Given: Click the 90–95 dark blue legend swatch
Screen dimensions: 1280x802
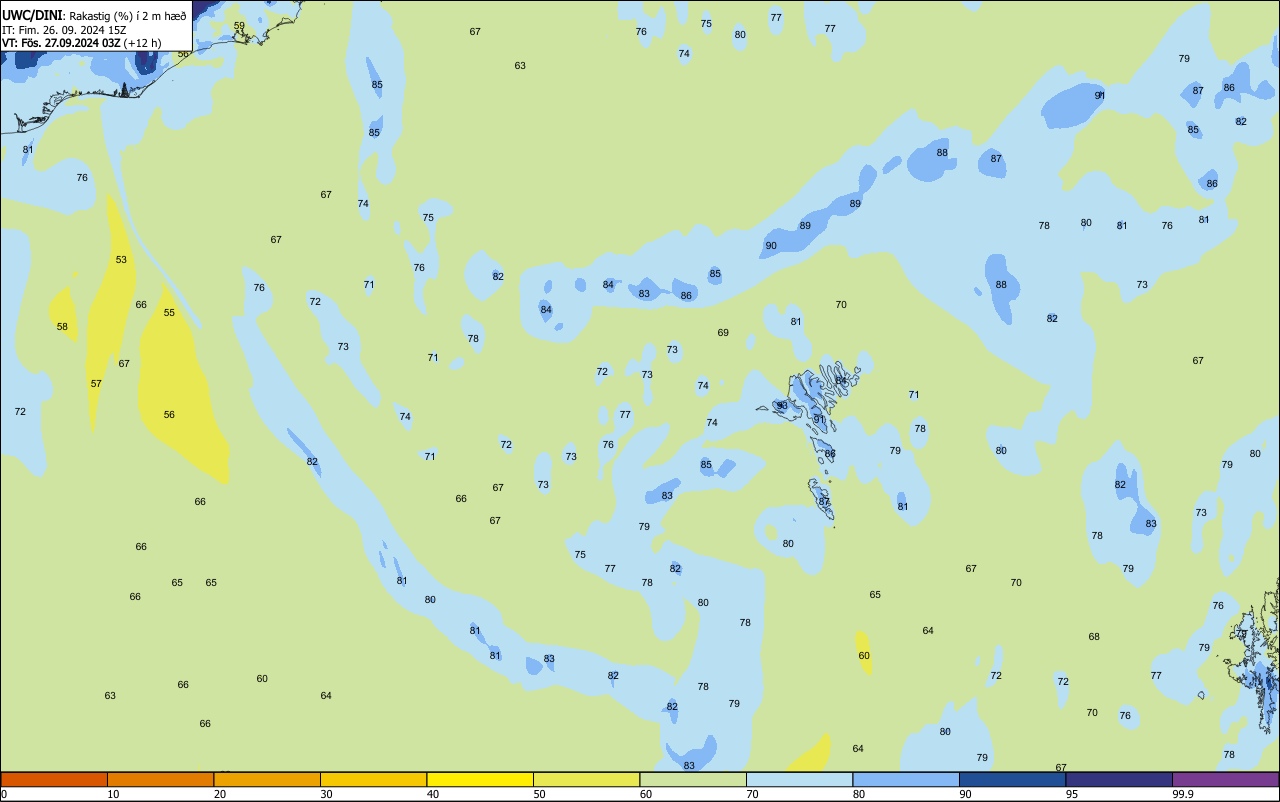Looking at the screenshot, I should point(1012,779).
